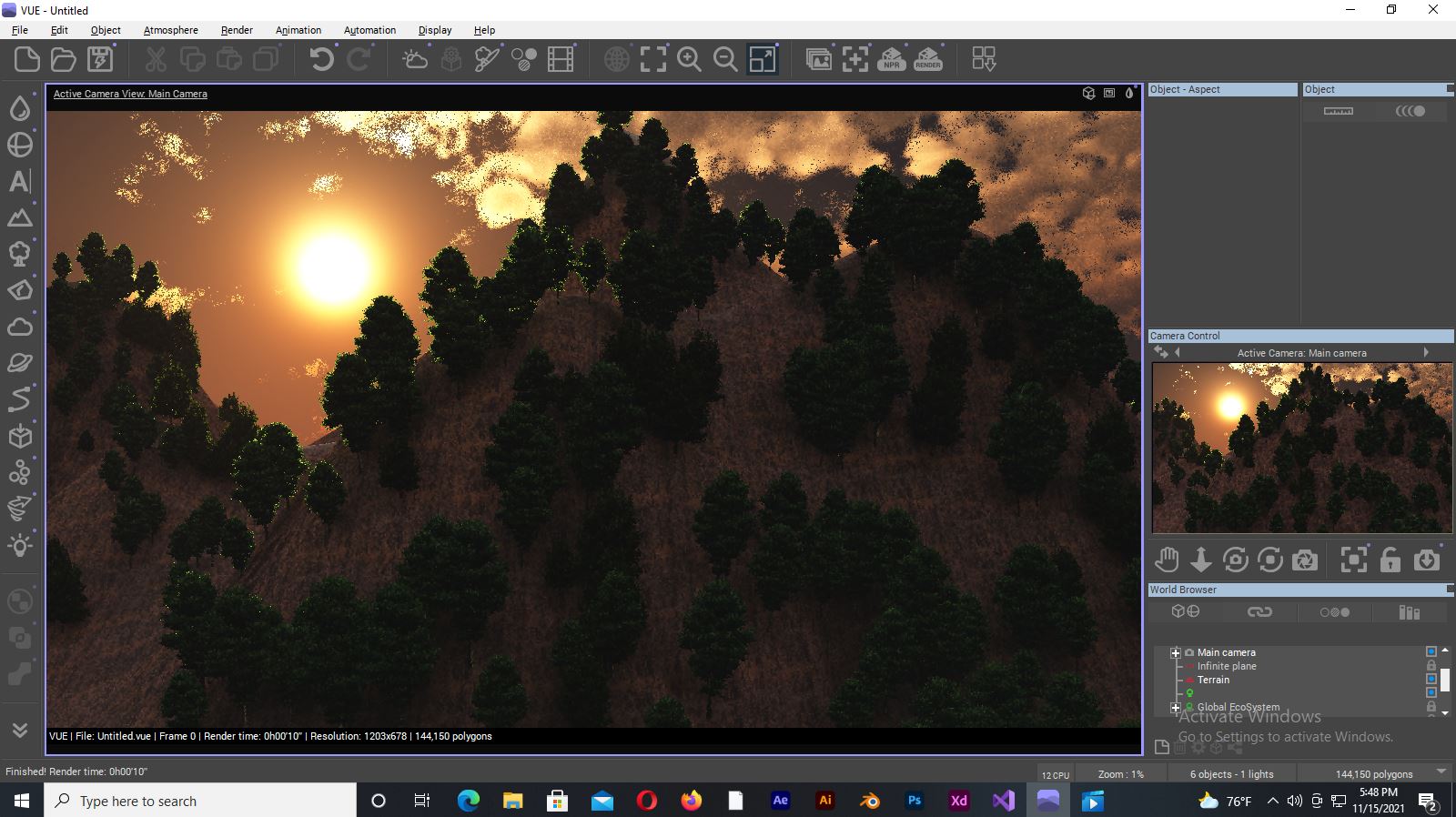
Task: Select Terrain in World Browser
Action: coord(1213,680)
